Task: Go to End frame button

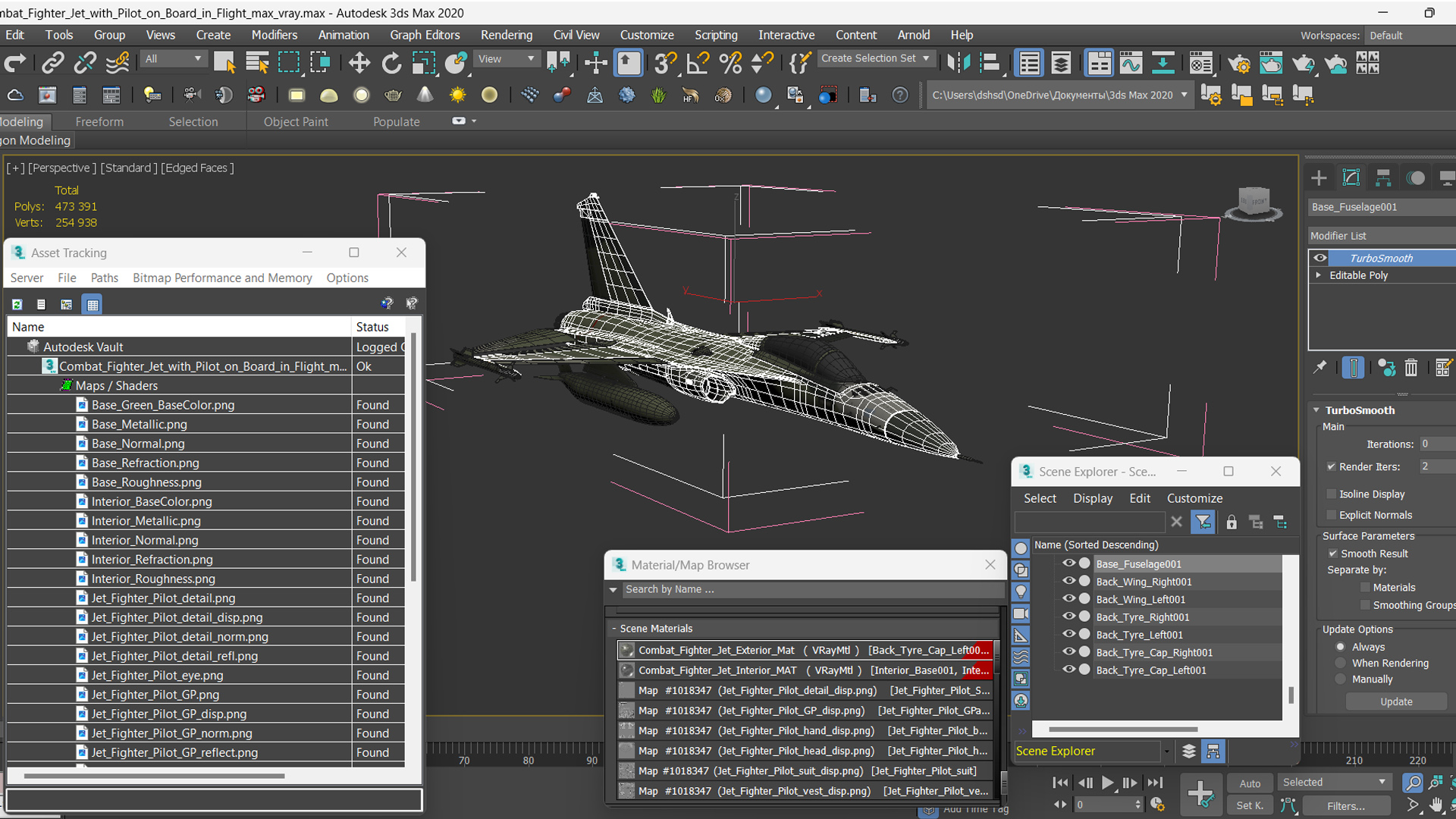Action: click(x=1155, y=783)
